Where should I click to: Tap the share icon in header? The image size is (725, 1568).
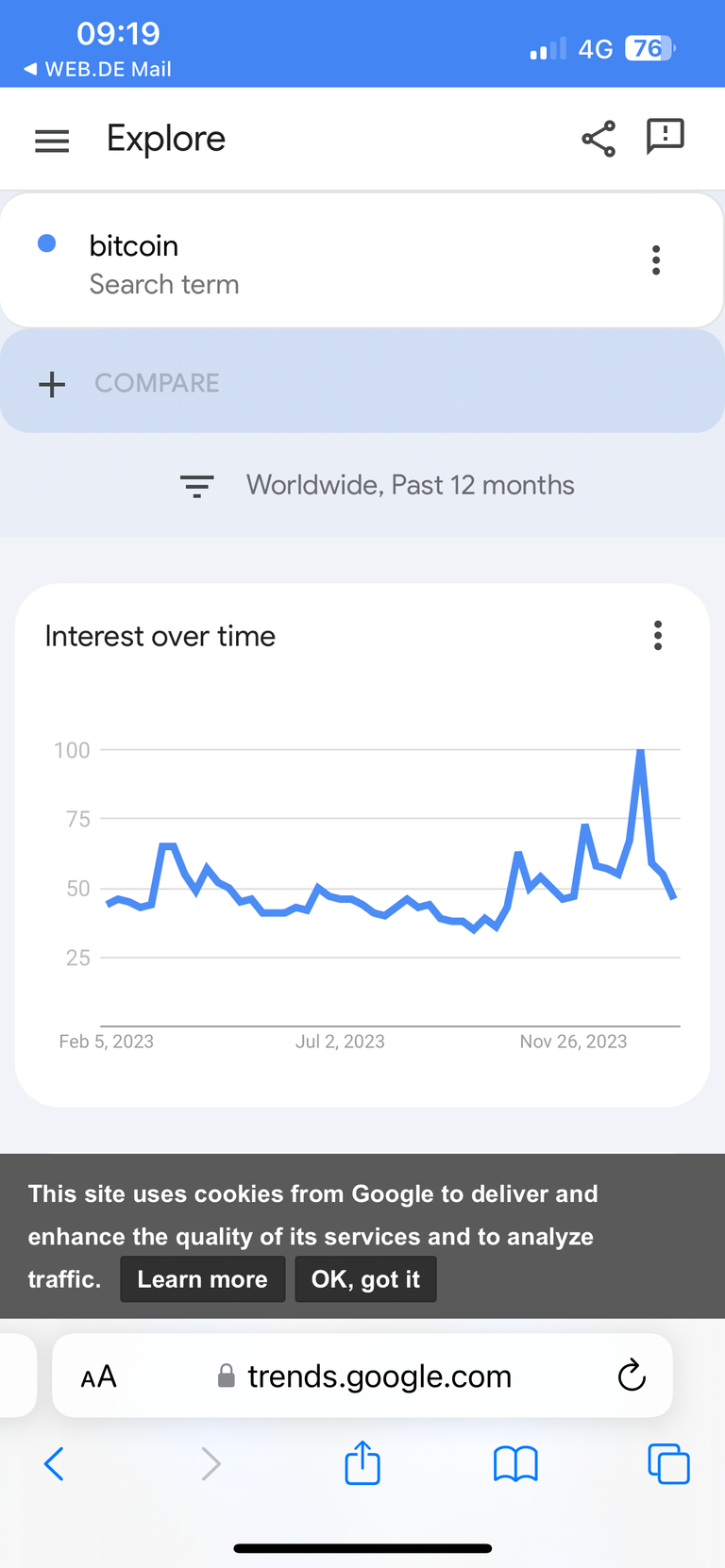pyautogui.click(x=599, y=139)
